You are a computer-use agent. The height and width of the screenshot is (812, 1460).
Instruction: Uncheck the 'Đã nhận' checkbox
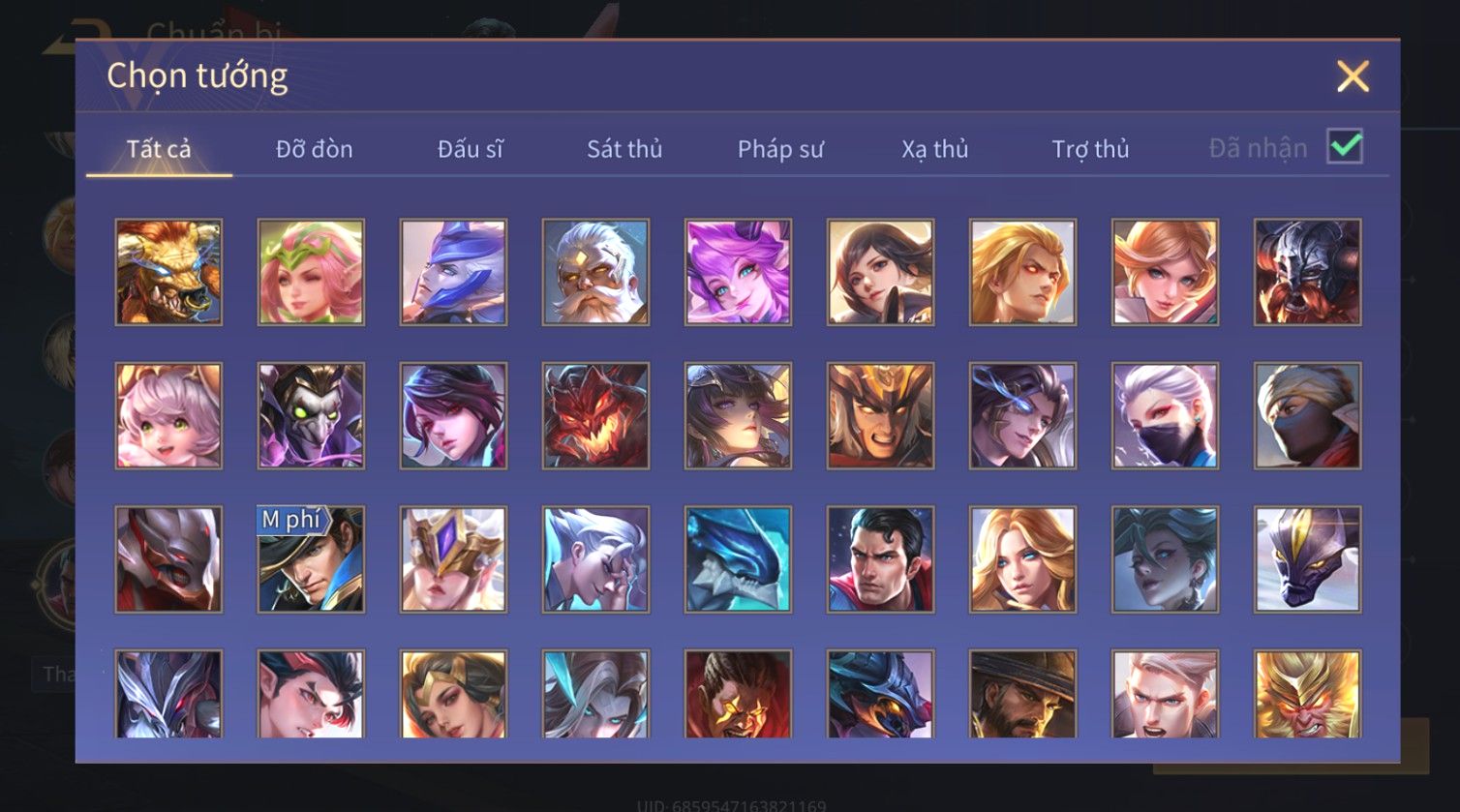point(1345,147)
